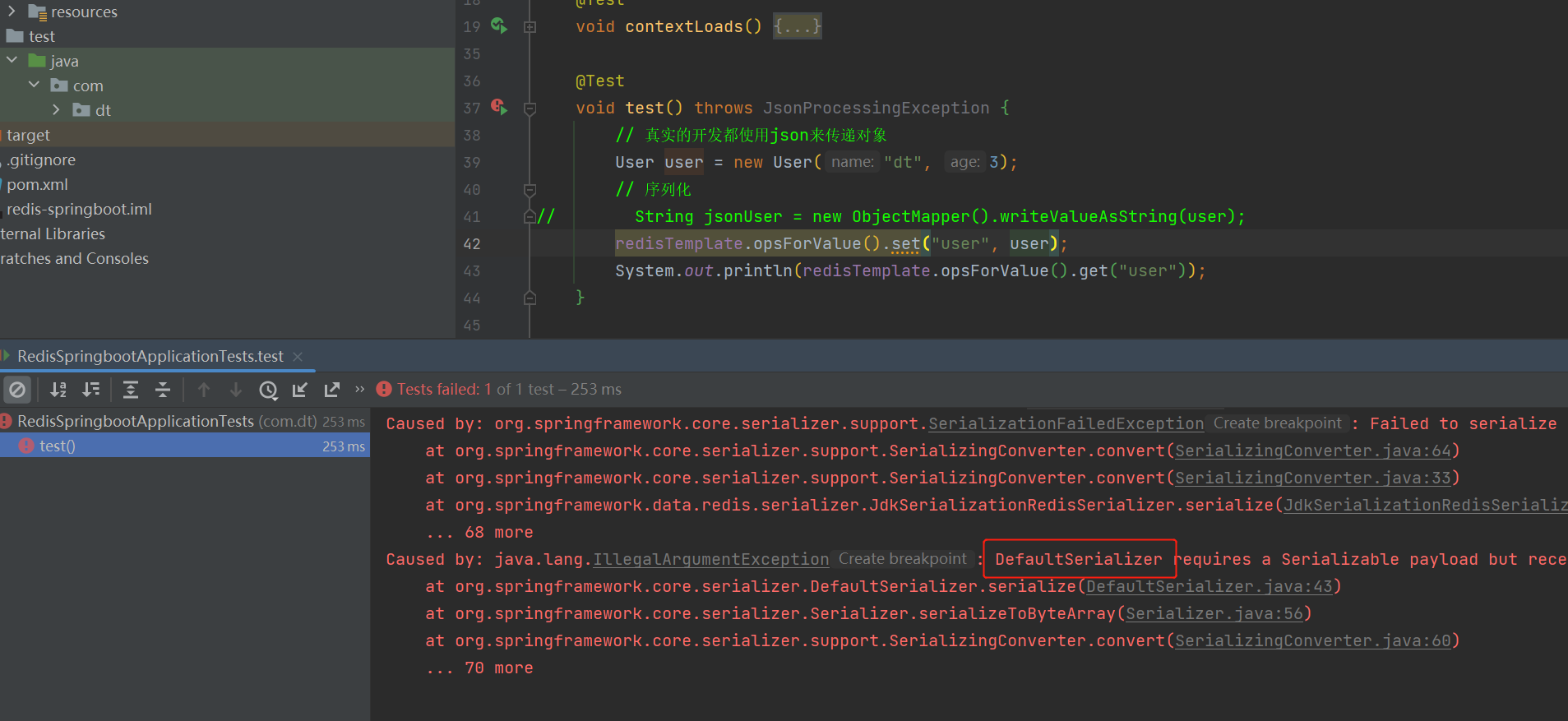
Task: Open Serializer.java:56 stack link
Action: (1214, 613)
